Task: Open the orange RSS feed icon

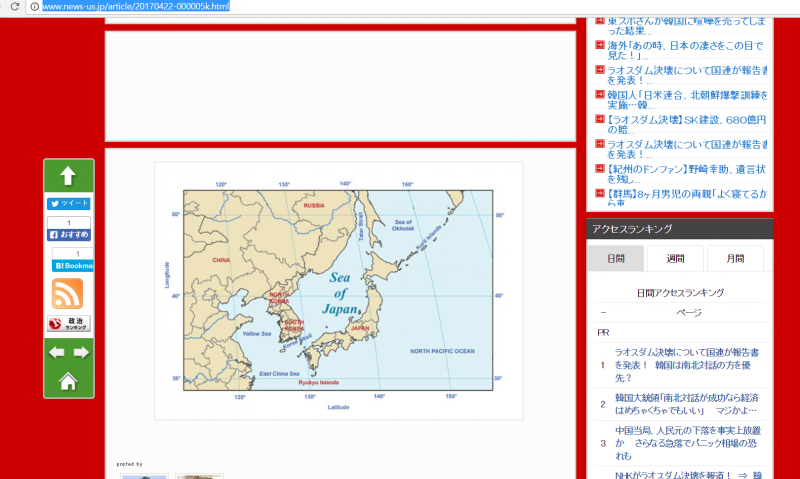Action: (68, 294)
